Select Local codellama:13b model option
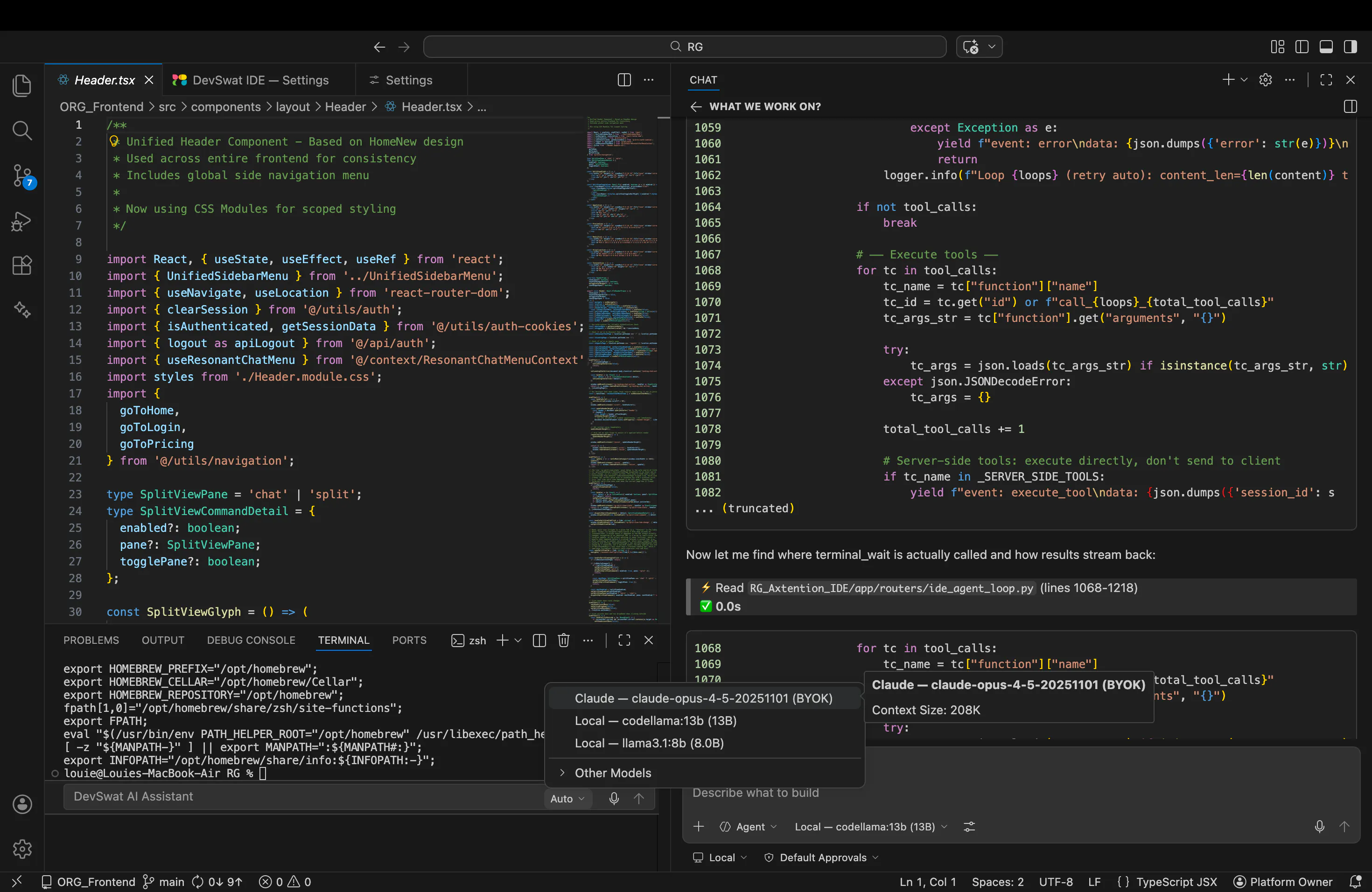The image size is (1372, 892). (704, 720)
